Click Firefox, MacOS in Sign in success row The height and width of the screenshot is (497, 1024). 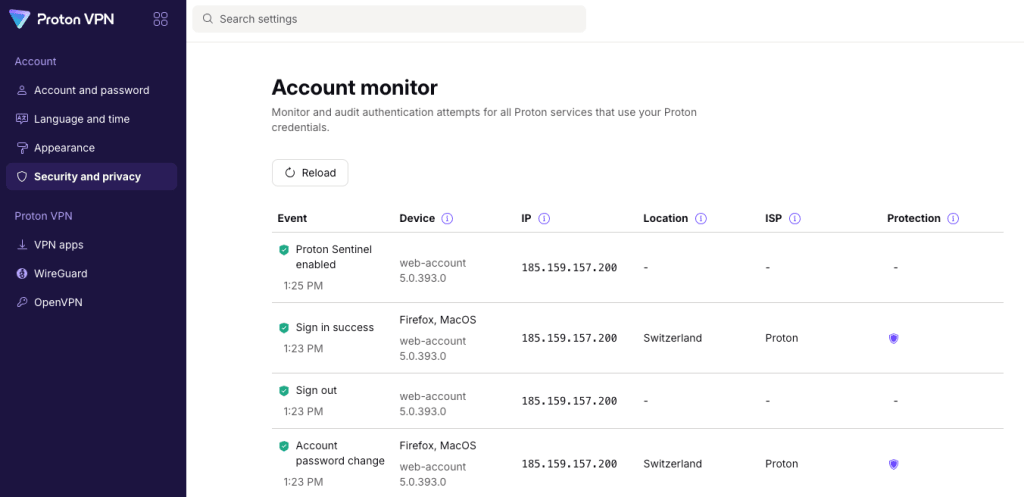(x=438, y=320)
